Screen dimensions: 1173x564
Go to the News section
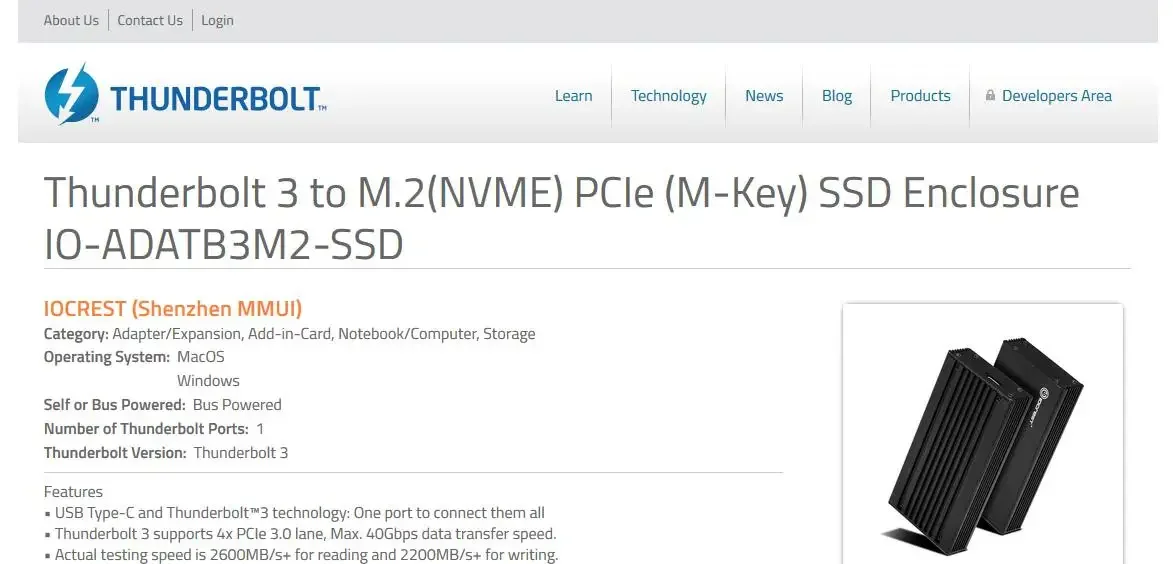point(764,96)
